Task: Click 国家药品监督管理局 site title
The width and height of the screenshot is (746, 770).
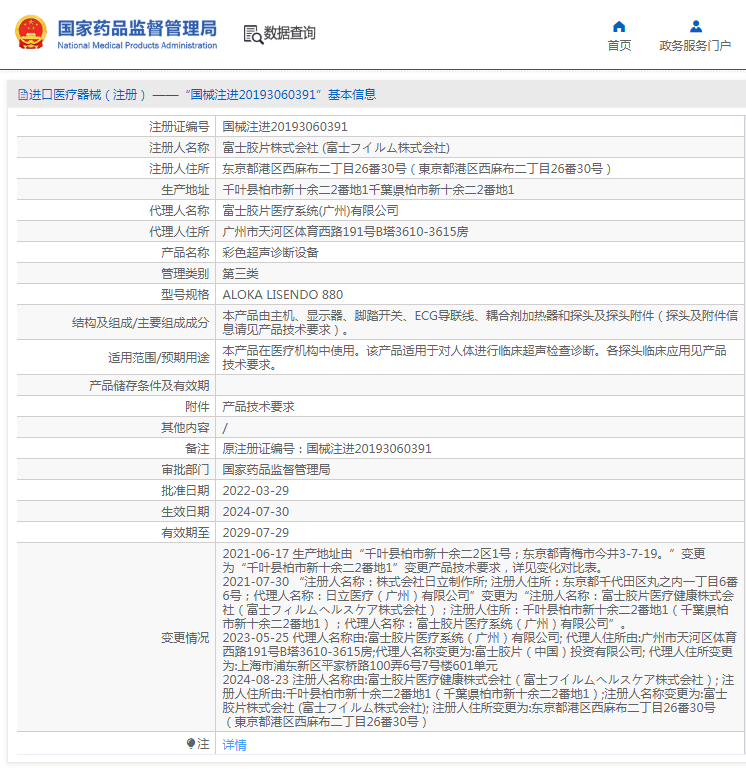Action: (137, 28)
